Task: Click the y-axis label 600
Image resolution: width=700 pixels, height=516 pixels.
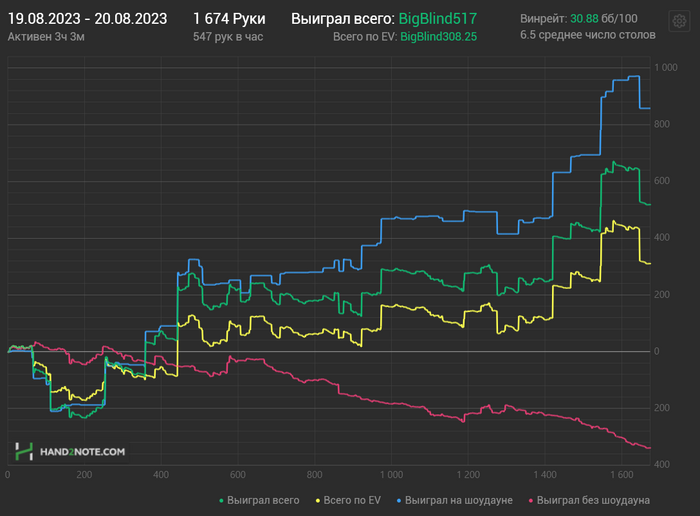Action: (x=662, y=181)
